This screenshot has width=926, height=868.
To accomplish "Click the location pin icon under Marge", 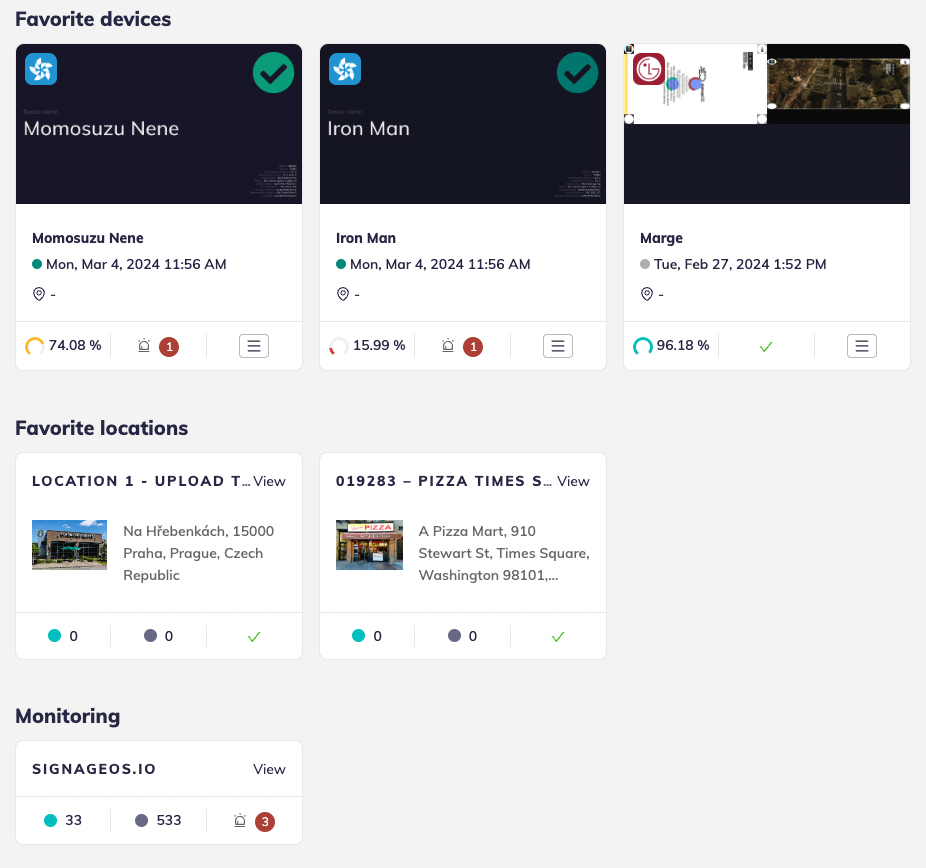I will pos(647,294).
